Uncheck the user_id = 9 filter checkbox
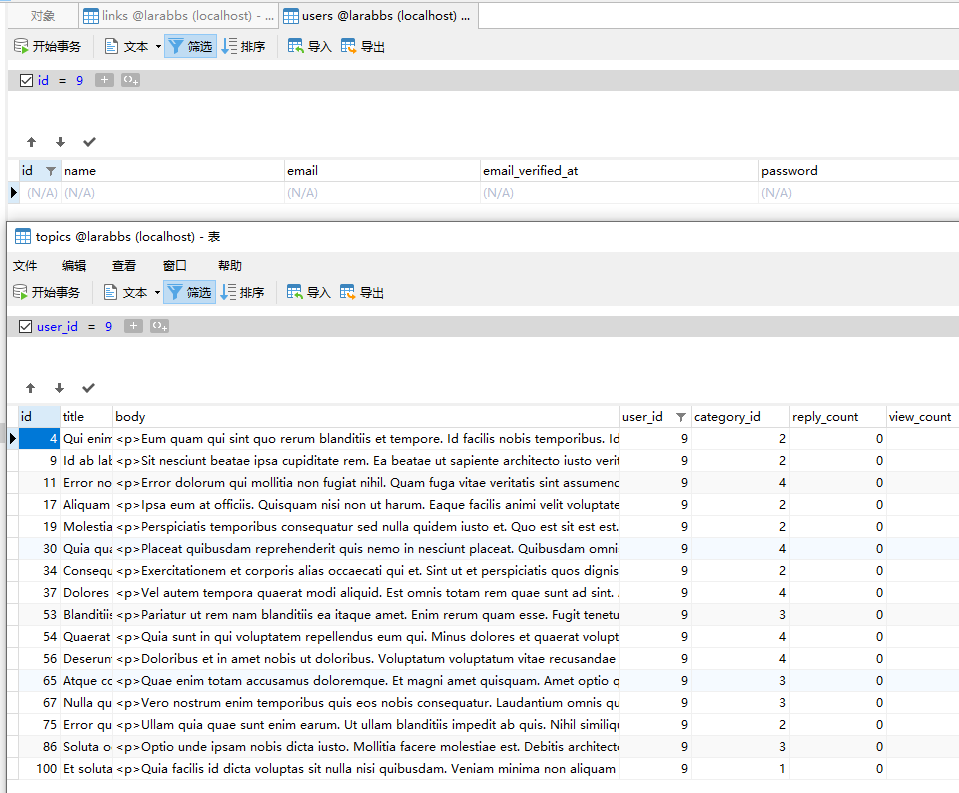Image resolution: width=959 pixels, height=793 pixels. pyautogui.click(x=26, y=326)
